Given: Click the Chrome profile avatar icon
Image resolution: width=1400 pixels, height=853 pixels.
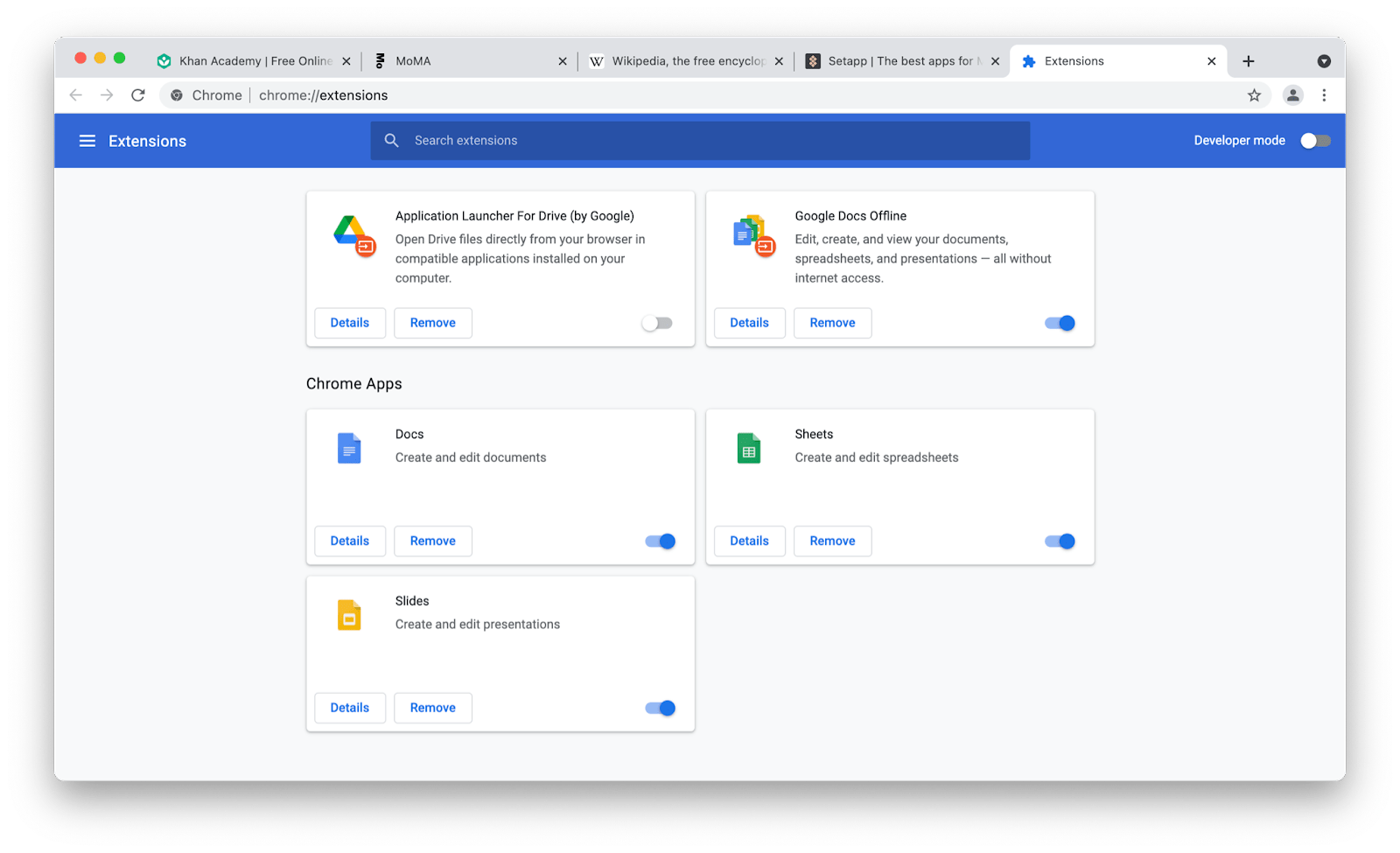Looking at the screenshot, I should pyautogui.click(x=1293, y=94).
